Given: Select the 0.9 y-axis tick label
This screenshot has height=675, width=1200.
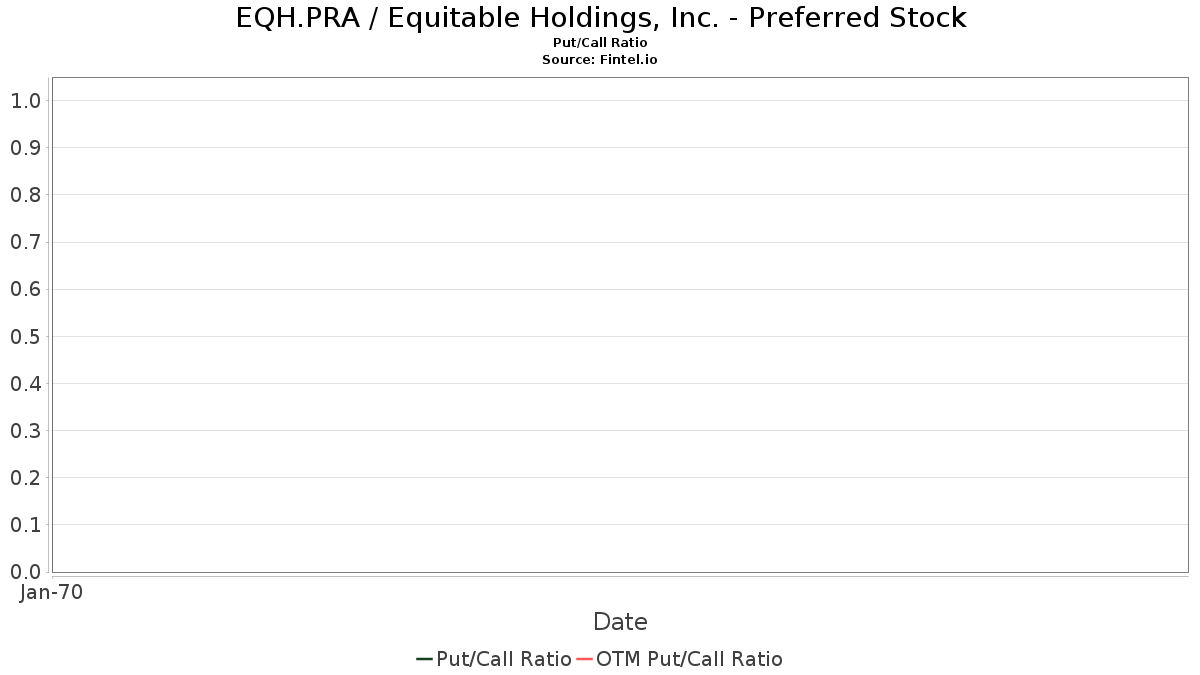Looking at the screenshot, I should click(25, 148).
